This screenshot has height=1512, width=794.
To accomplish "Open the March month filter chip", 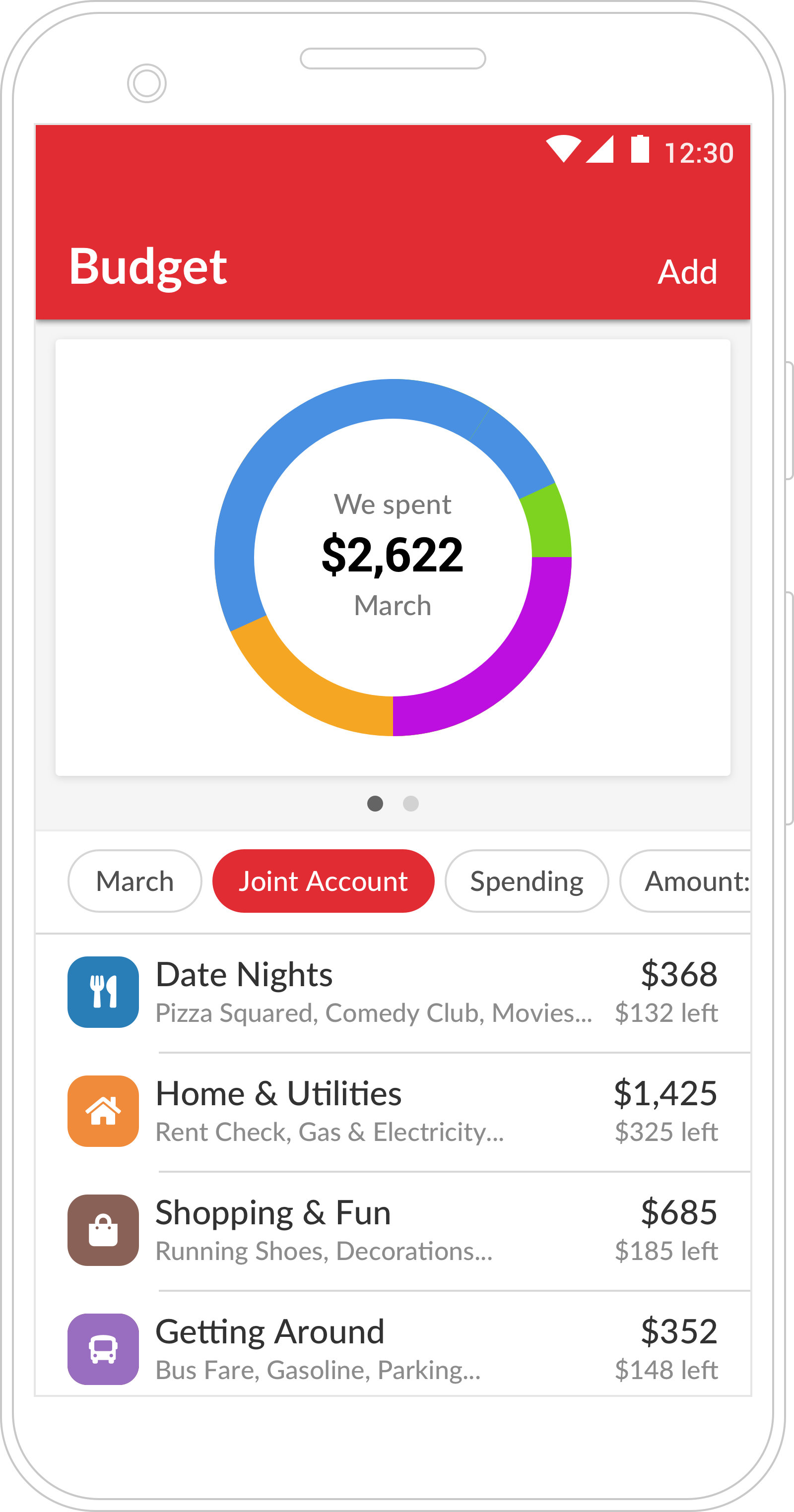I will click(135, 881).
